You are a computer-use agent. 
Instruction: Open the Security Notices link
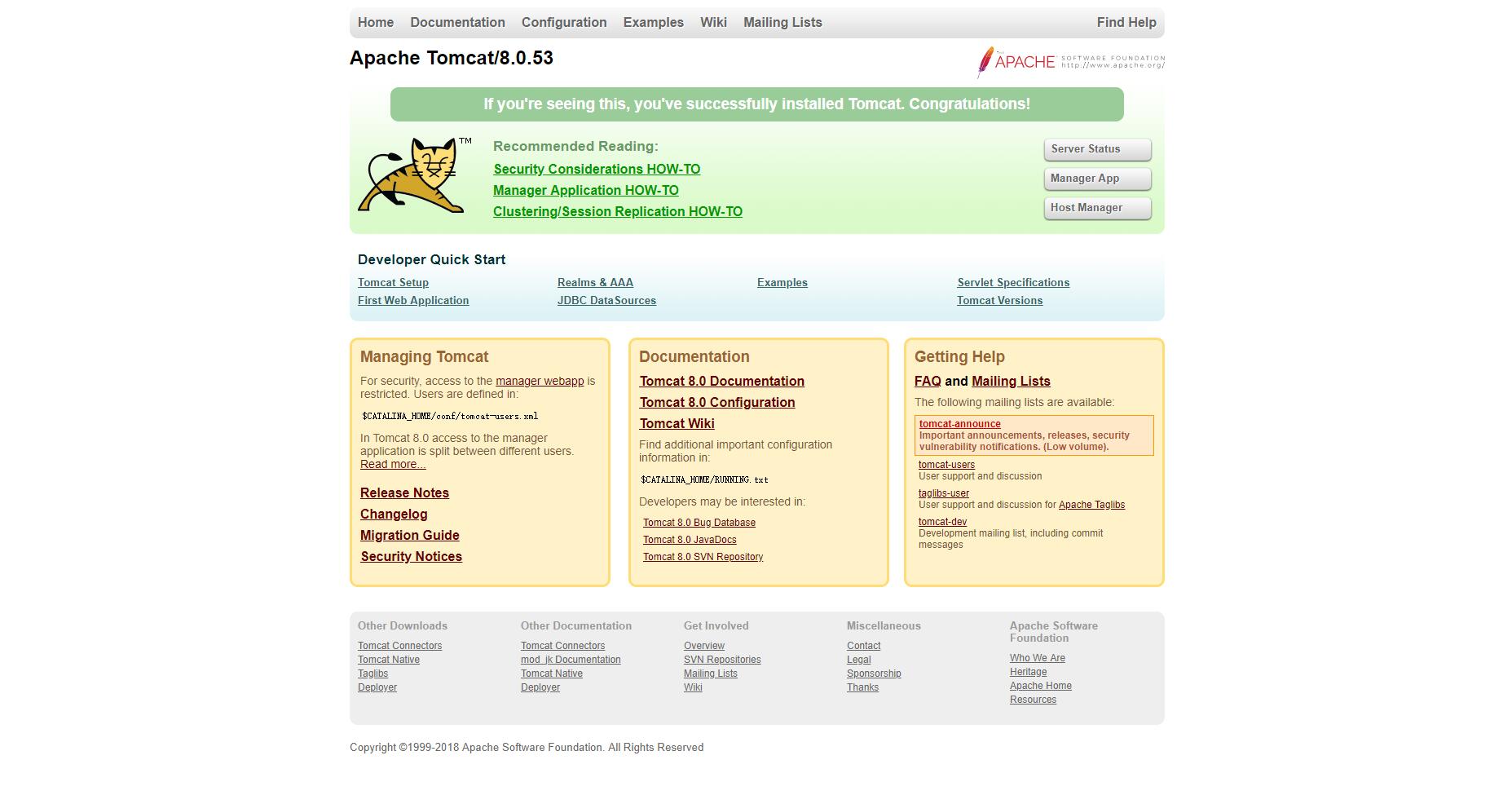(412, 557)
